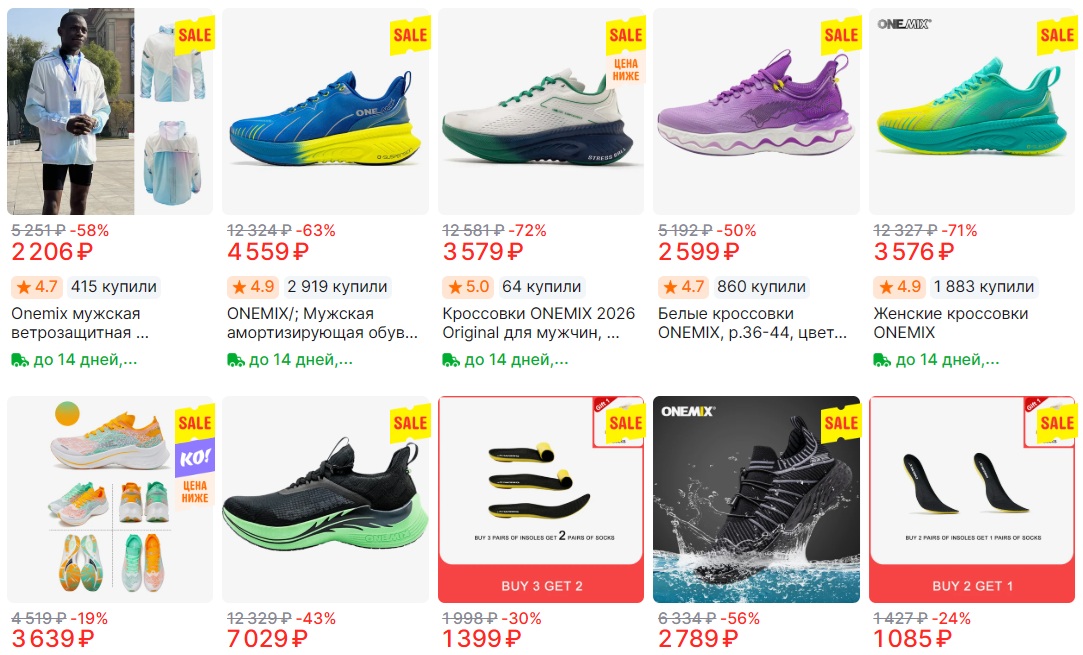Click the 4 559 ₽ price

click(x=267, y=251)
